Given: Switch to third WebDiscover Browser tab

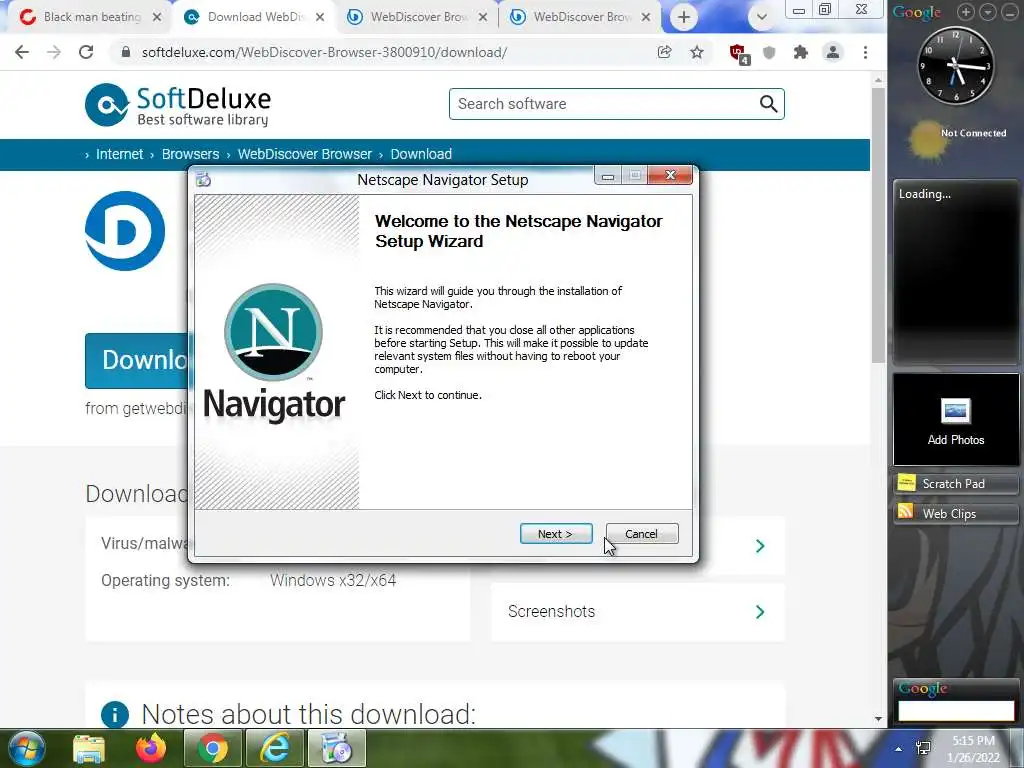Looking at the screenshot, I should (419, 17).
